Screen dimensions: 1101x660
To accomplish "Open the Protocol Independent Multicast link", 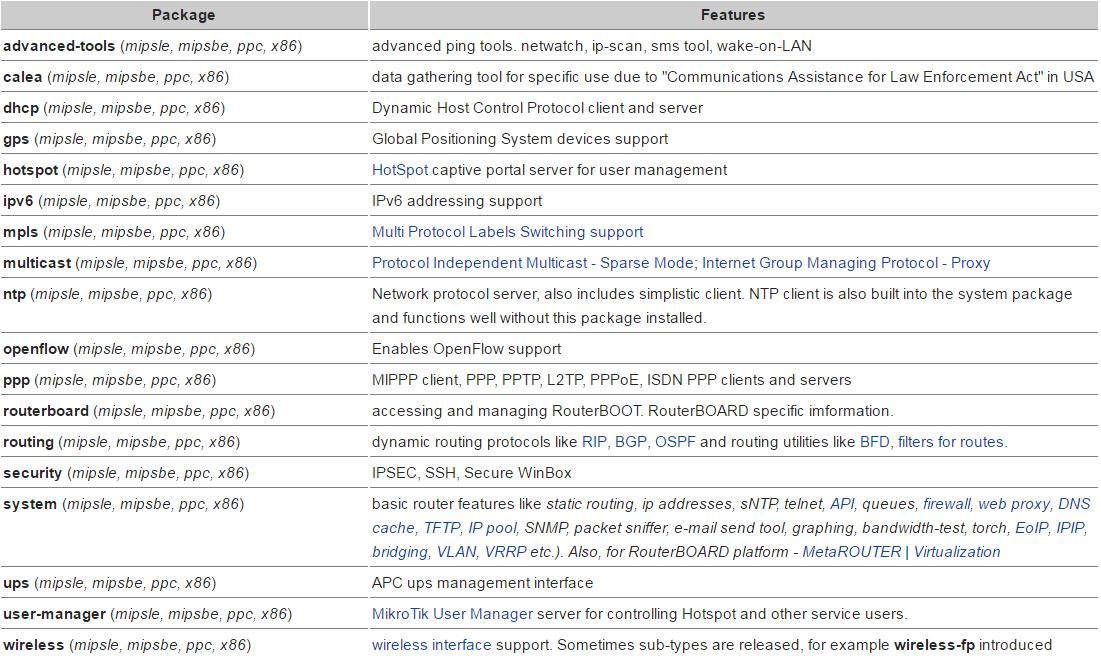I will coord(476,263).
